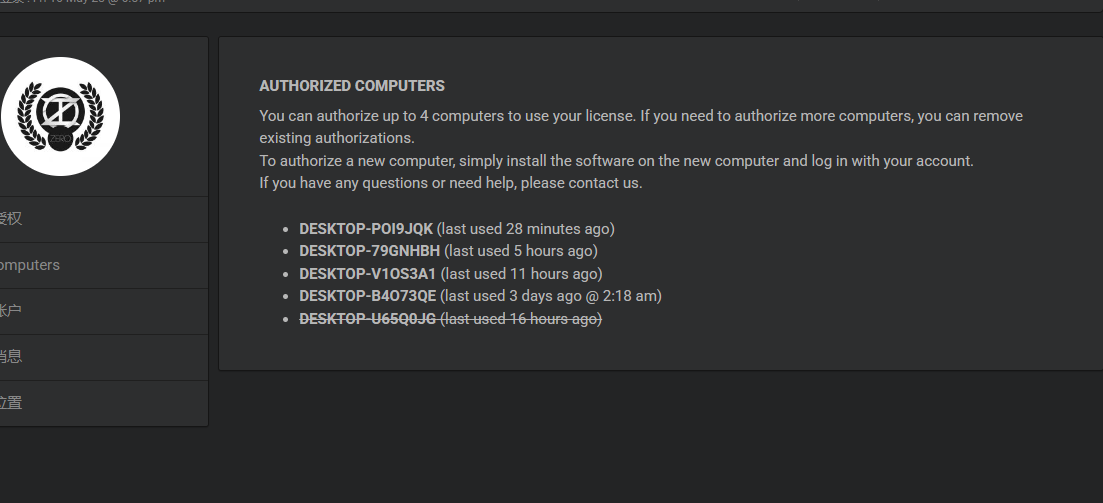Open the 账户 sidebar entry
The width and height of the screenshot is (1103, 503).
tap(104, 311)
